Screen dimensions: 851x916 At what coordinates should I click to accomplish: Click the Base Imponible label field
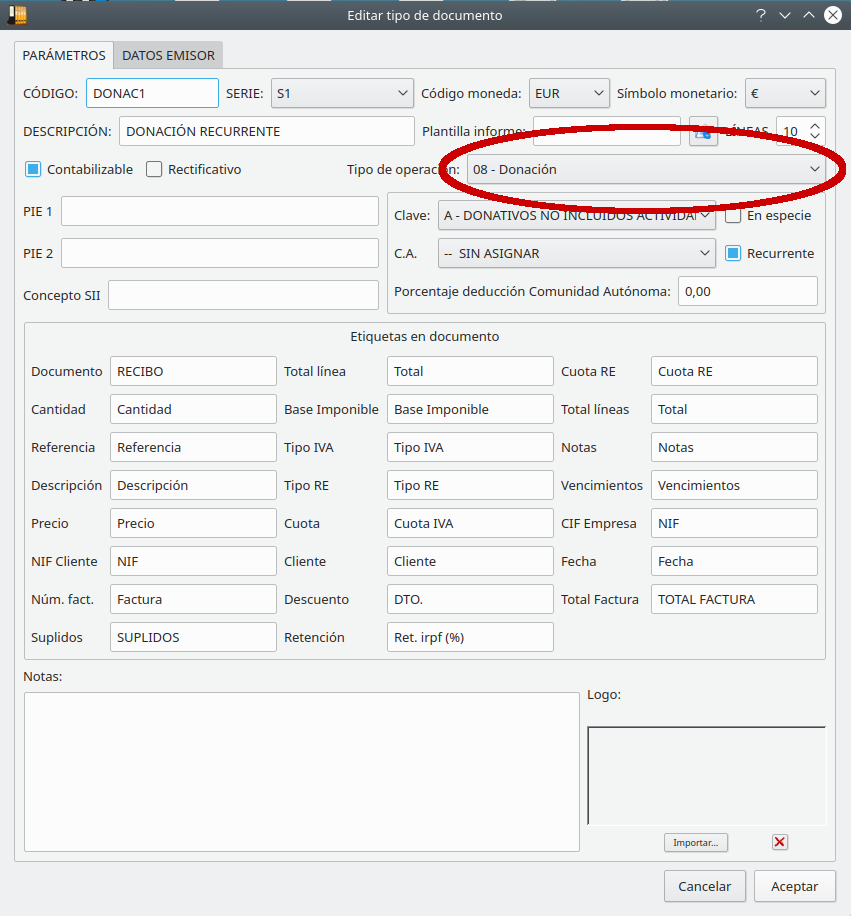(470, 410)
